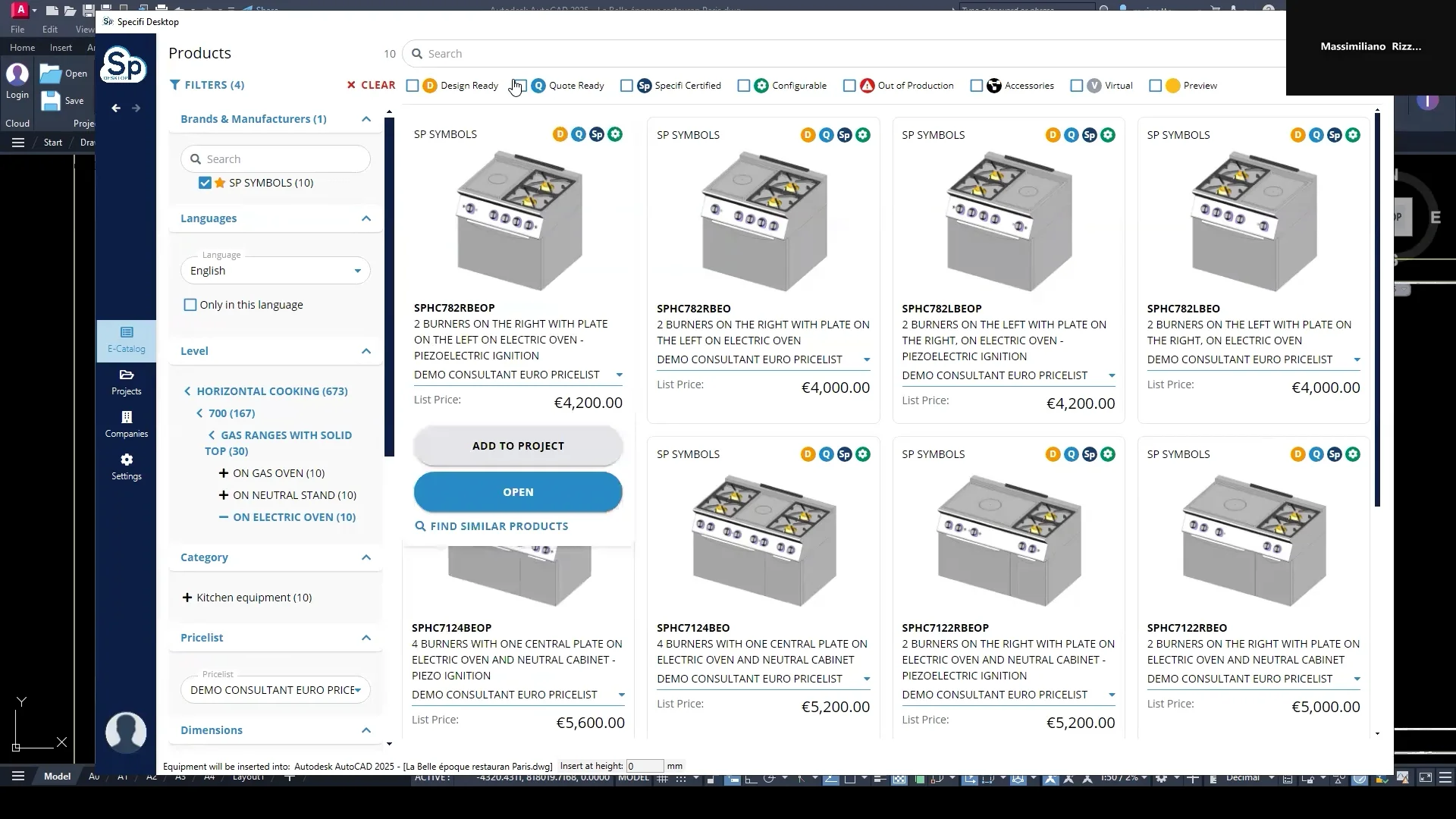Click the ADD TO PROJECT button
Screen dimensions: 1456x819
[518, 446]
